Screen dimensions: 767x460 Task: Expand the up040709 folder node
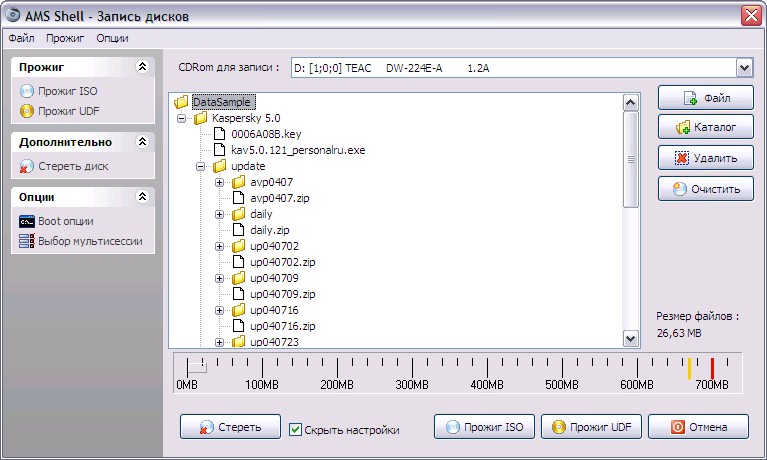[220, 278]
